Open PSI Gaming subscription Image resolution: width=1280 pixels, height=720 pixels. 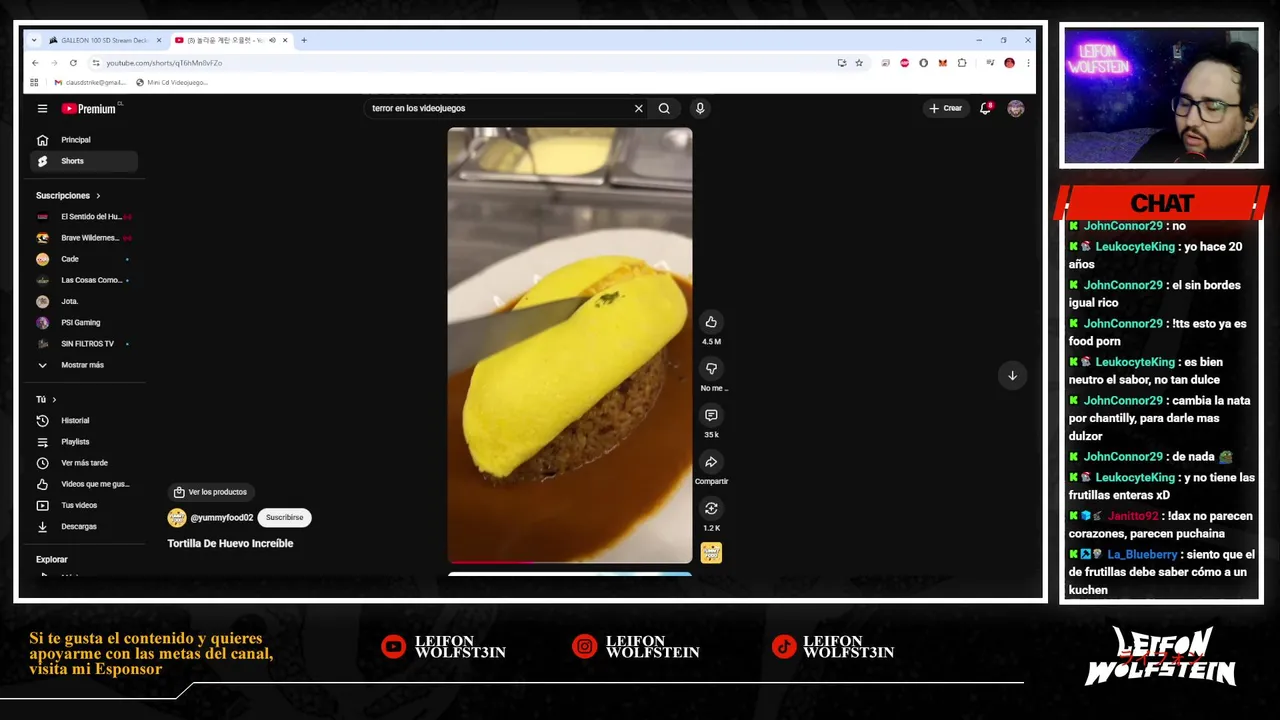tap(85, 323)
